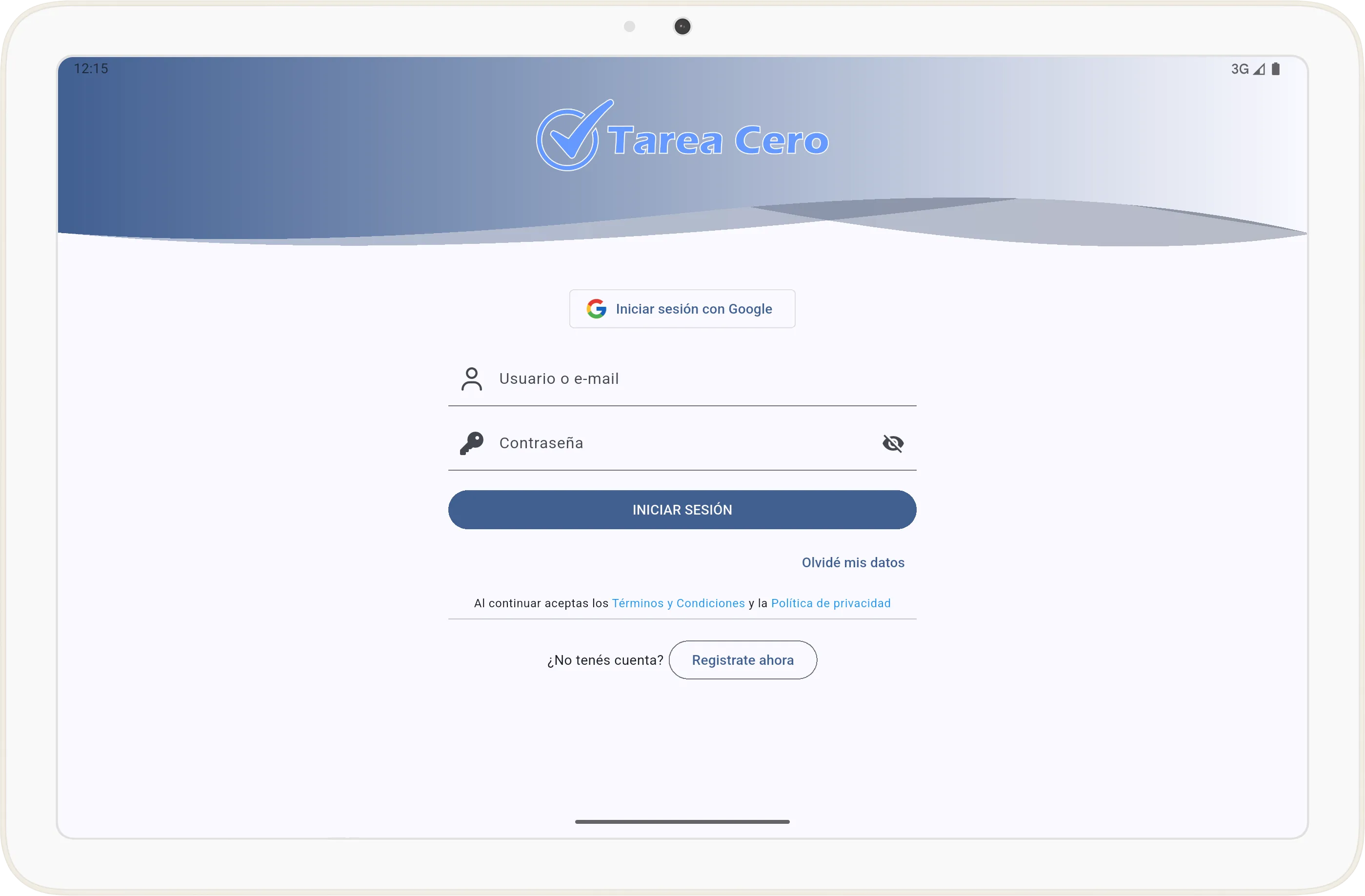
Task: Click the 3G network indicator
Action: coord(1240,69)
